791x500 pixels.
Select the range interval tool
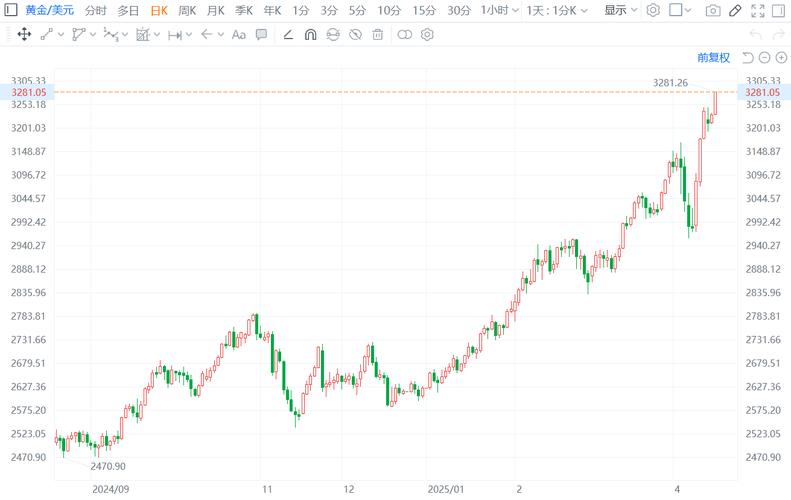175,35
